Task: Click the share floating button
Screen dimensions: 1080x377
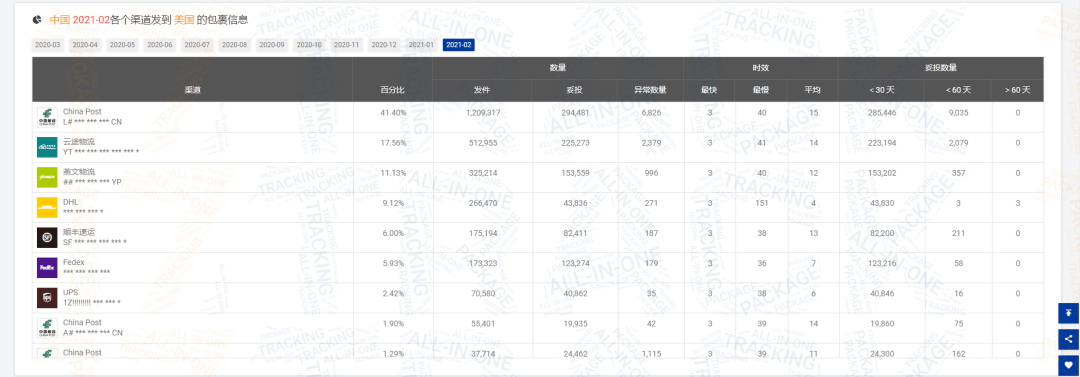Action: [x=1068, y=339]
